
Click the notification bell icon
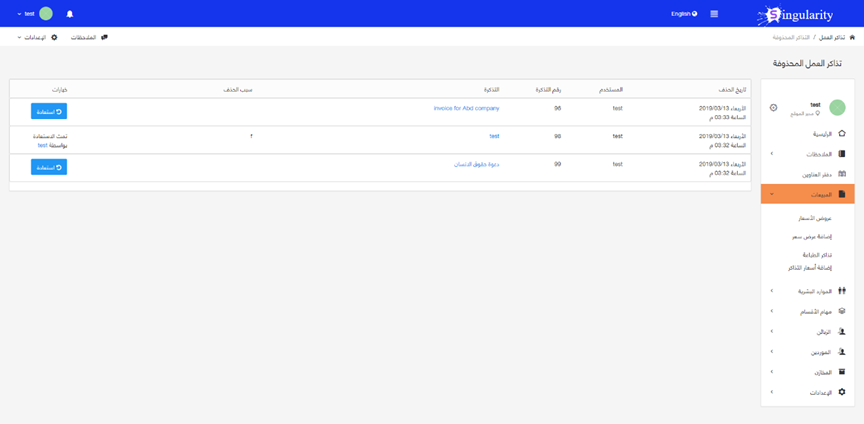tap(70, 14)
